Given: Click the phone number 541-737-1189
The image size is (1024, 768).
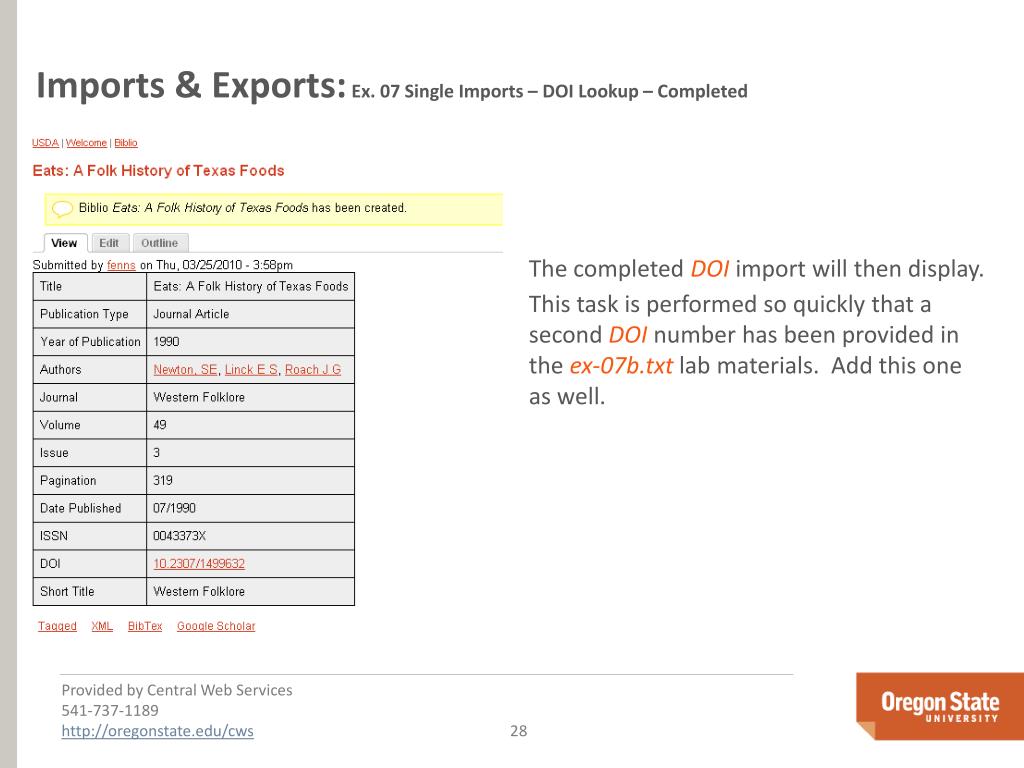Looking at the screenshot, I should (110, 711).
